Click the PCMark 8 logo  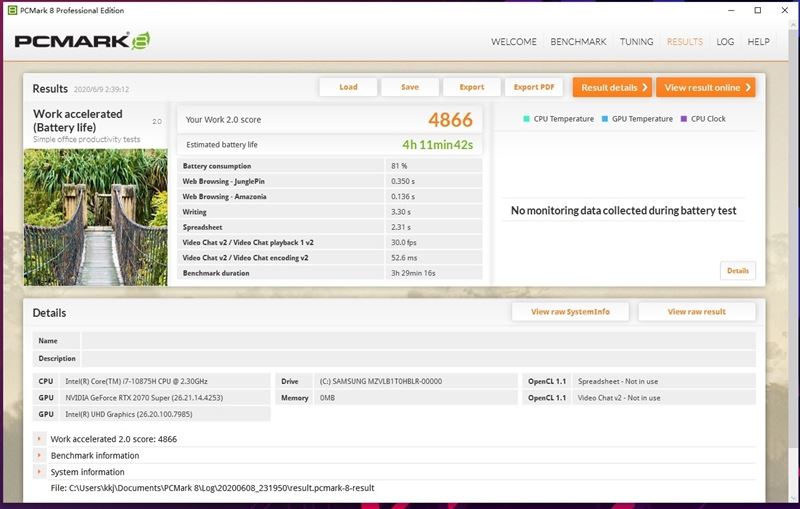[x=82, y=41]
